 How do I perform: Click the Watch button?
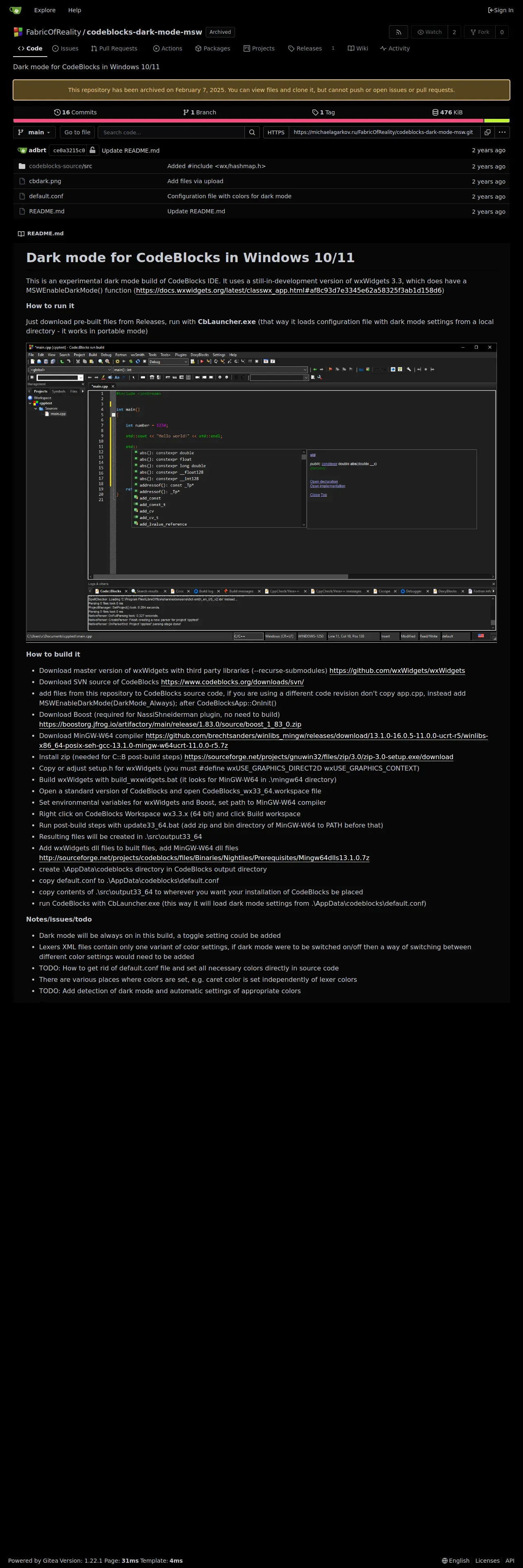[429, 32]
